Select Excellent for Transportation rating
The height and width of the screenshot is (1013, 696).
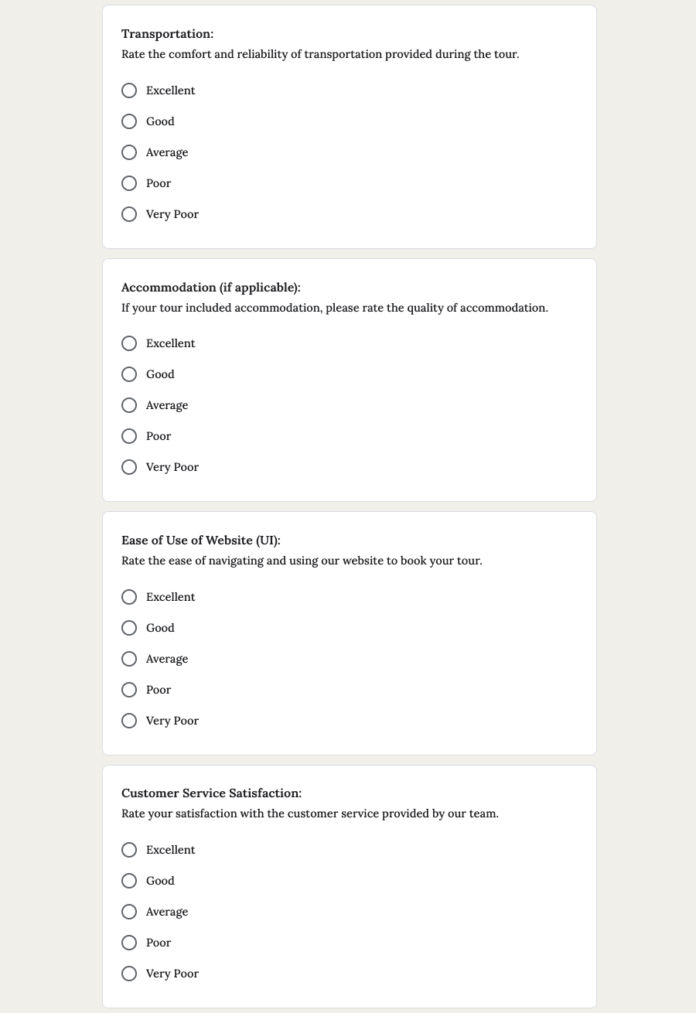(129, 90)
